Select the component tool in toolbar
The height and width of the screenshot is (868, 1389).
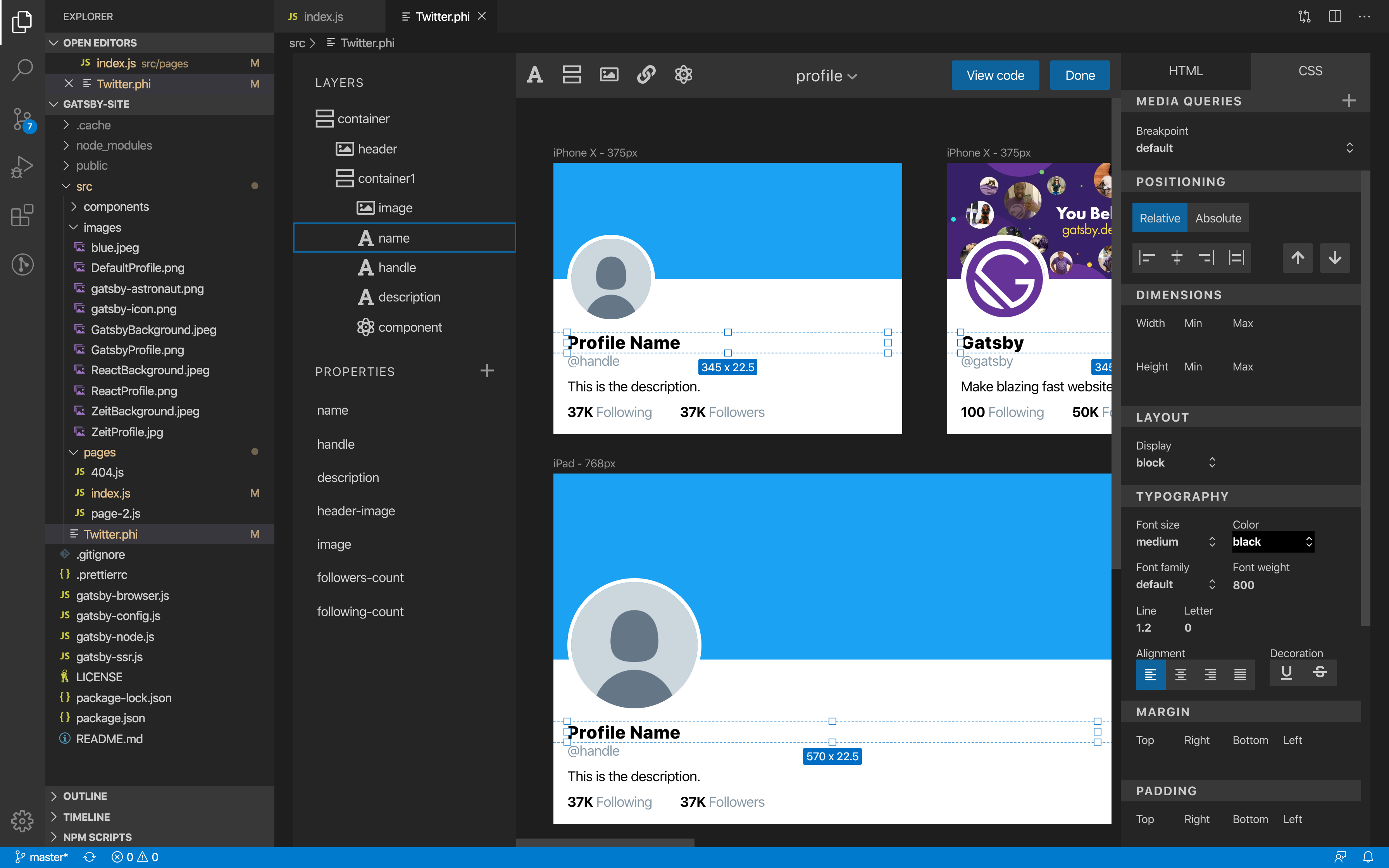tap(683, 75)
